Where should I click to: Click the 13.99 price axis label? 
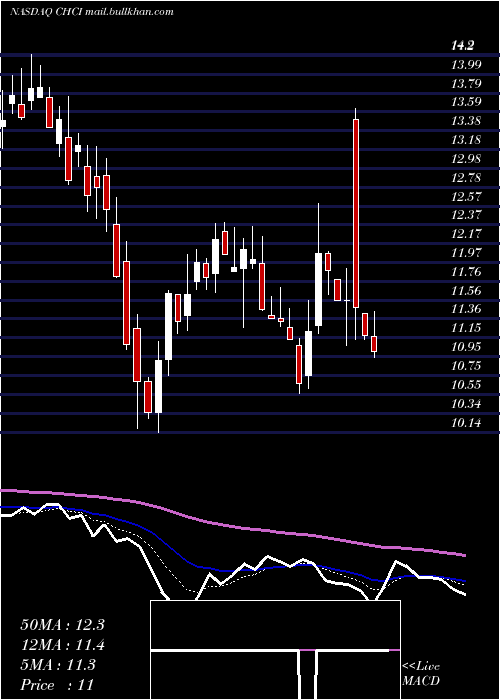[466, 65]
